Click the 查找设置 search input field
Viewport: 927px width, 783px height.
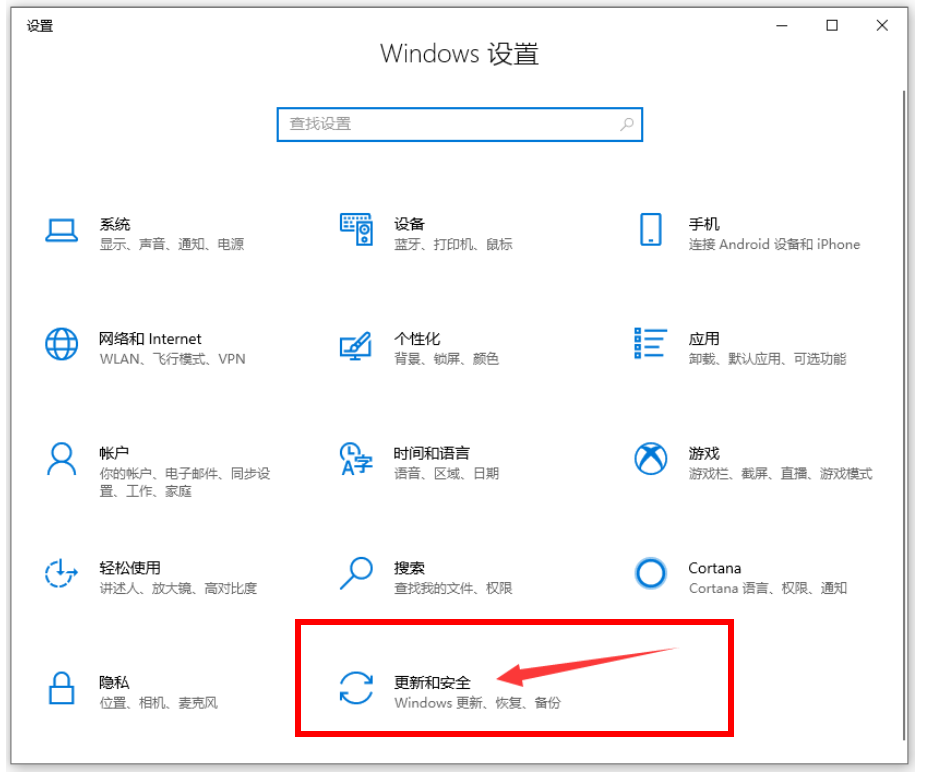(x=450, y=124)
